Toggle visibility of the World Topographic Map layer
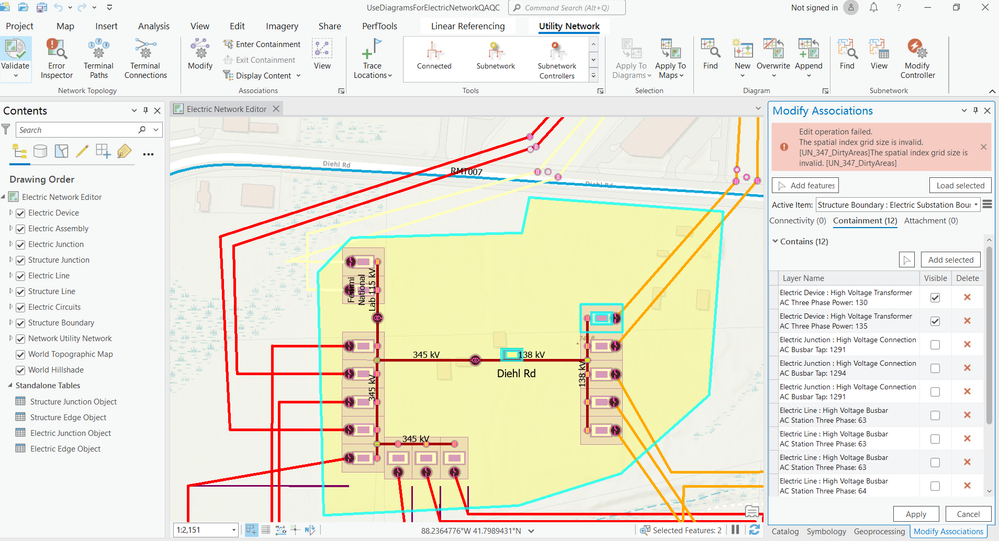This screenshot has height=541, width=999. point(20,354)
